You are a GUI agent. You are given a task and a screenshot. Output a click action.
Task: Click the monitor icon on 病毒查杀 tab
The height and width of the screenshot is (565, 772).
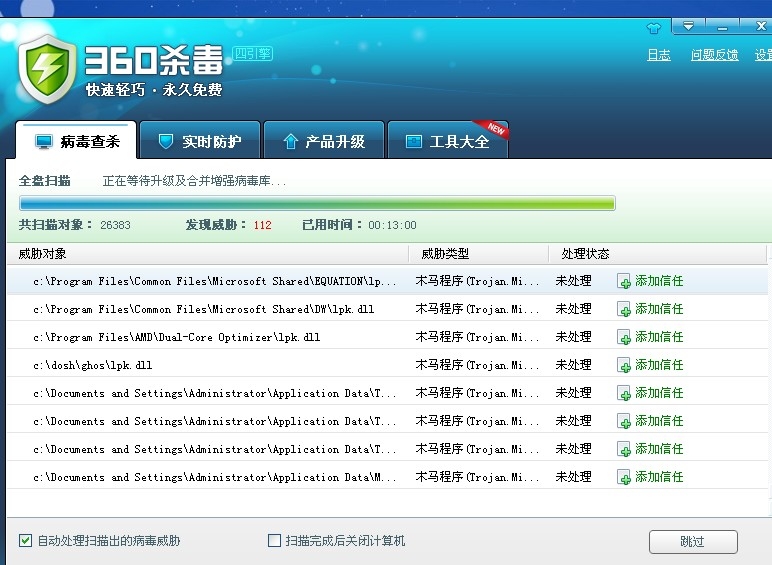click(x=44, y=142)
